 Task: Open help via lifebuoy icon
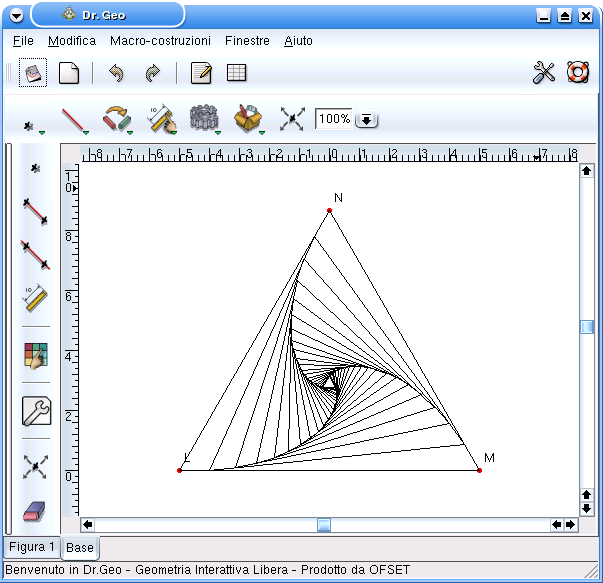578,72
